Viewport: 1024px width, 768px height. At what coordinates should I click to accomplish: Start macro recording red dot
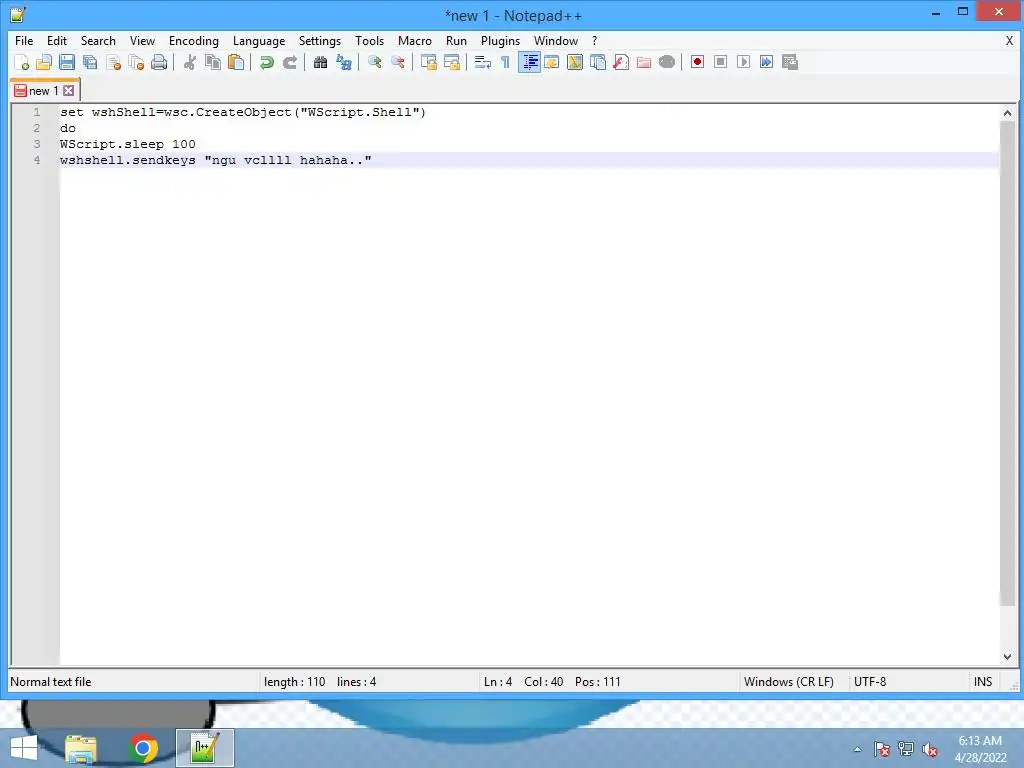click(x=697, y=62)
